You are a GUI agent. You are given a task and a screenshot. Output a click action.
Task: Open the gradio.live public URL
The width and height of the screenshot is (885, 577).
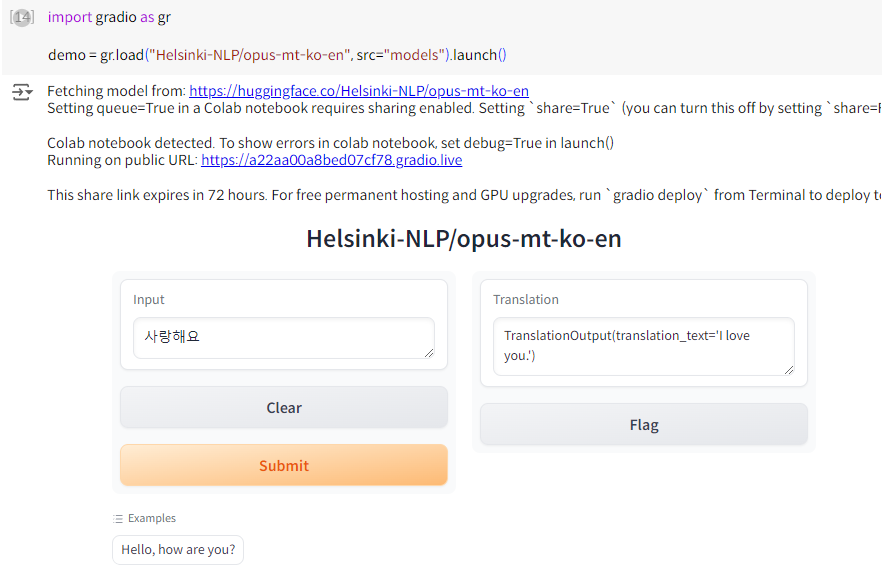coord(331,160)
